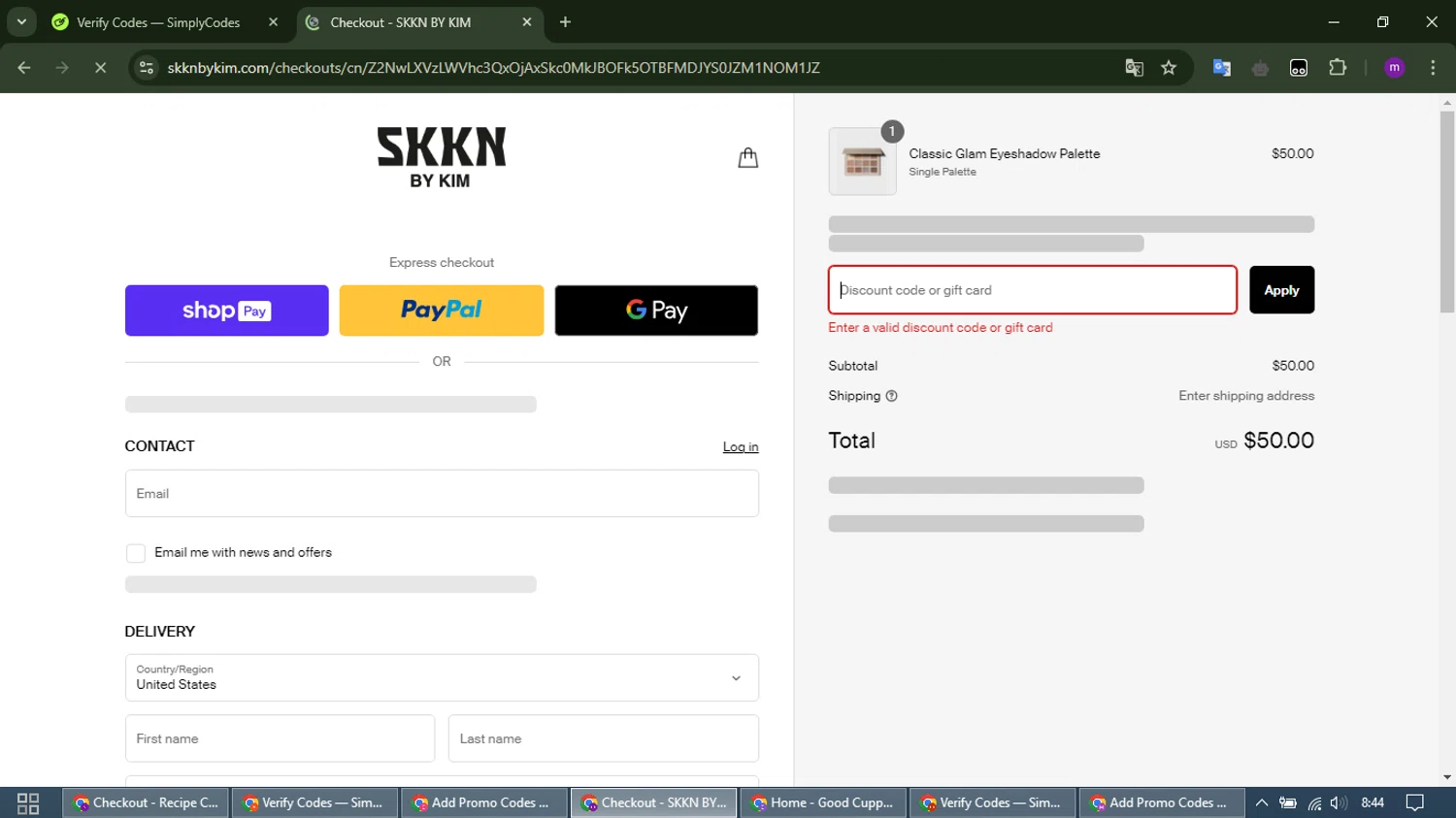Click the Last name field
The width and height of the screenshot is (1456, 818).
click(603, 738)
